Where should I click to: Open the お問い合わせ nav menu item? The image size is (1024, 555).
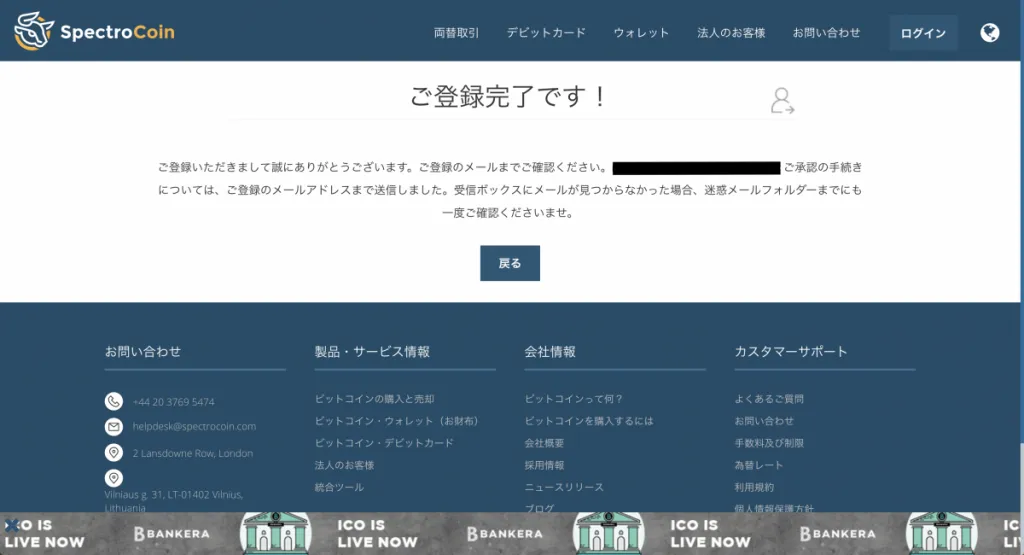tap(826, 33)
